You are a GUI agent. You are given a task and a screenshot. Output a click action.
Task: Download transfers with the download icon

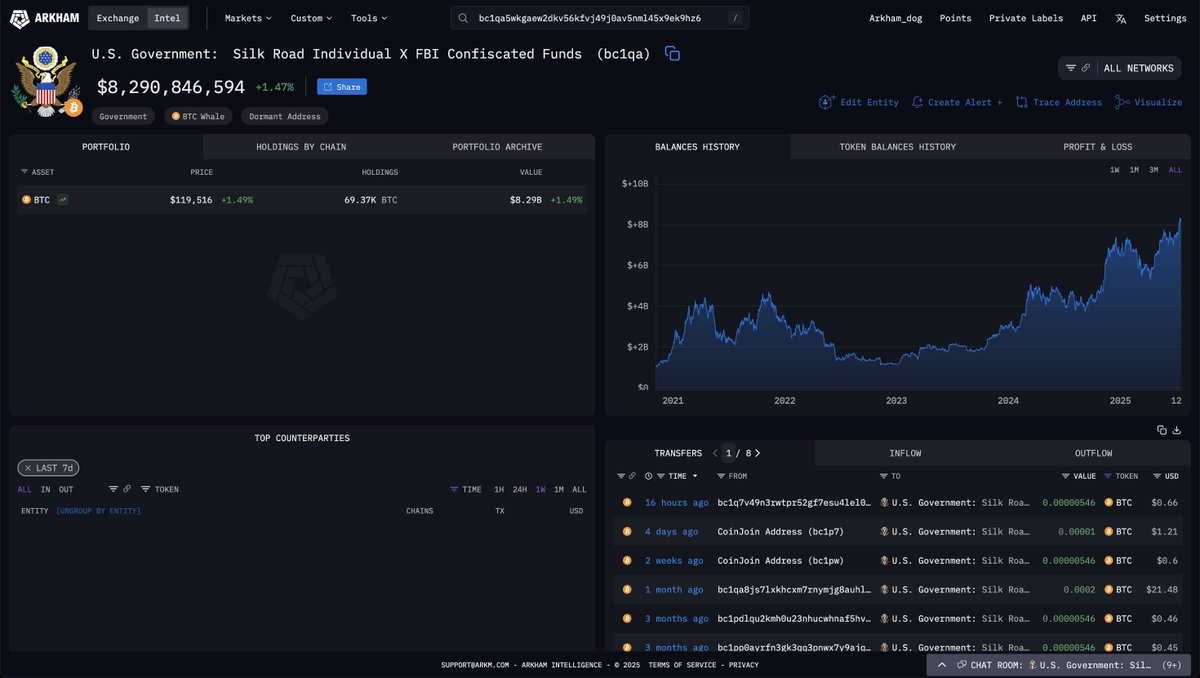tap(1177, 430)
